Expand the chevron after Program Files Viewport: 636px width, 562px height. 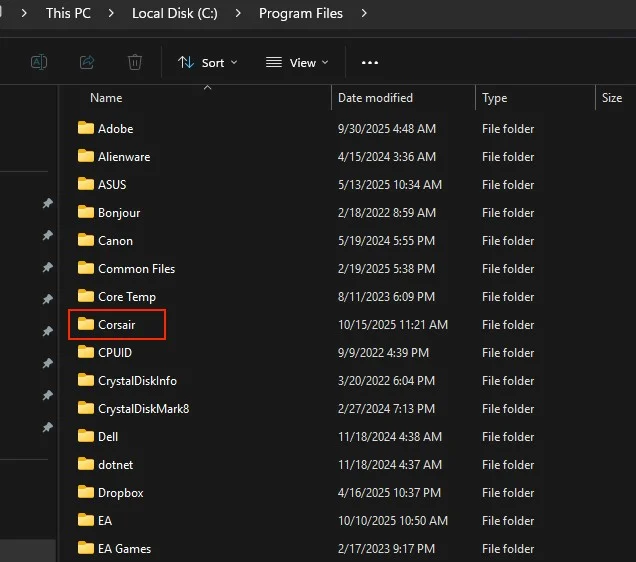[x=364, y=13]
